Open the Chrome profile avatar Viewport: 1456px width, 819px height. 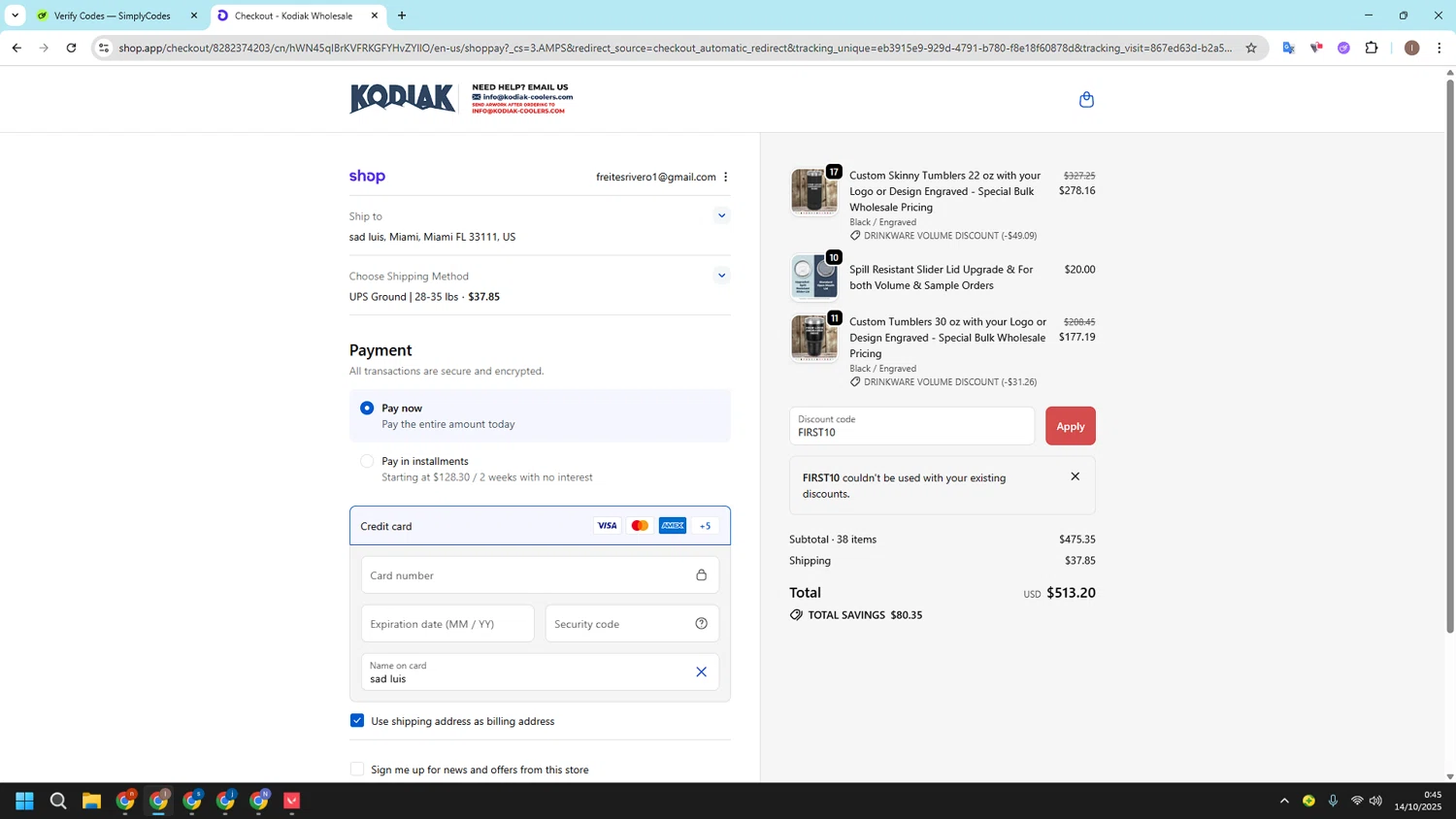click(x=1411, y=48)
